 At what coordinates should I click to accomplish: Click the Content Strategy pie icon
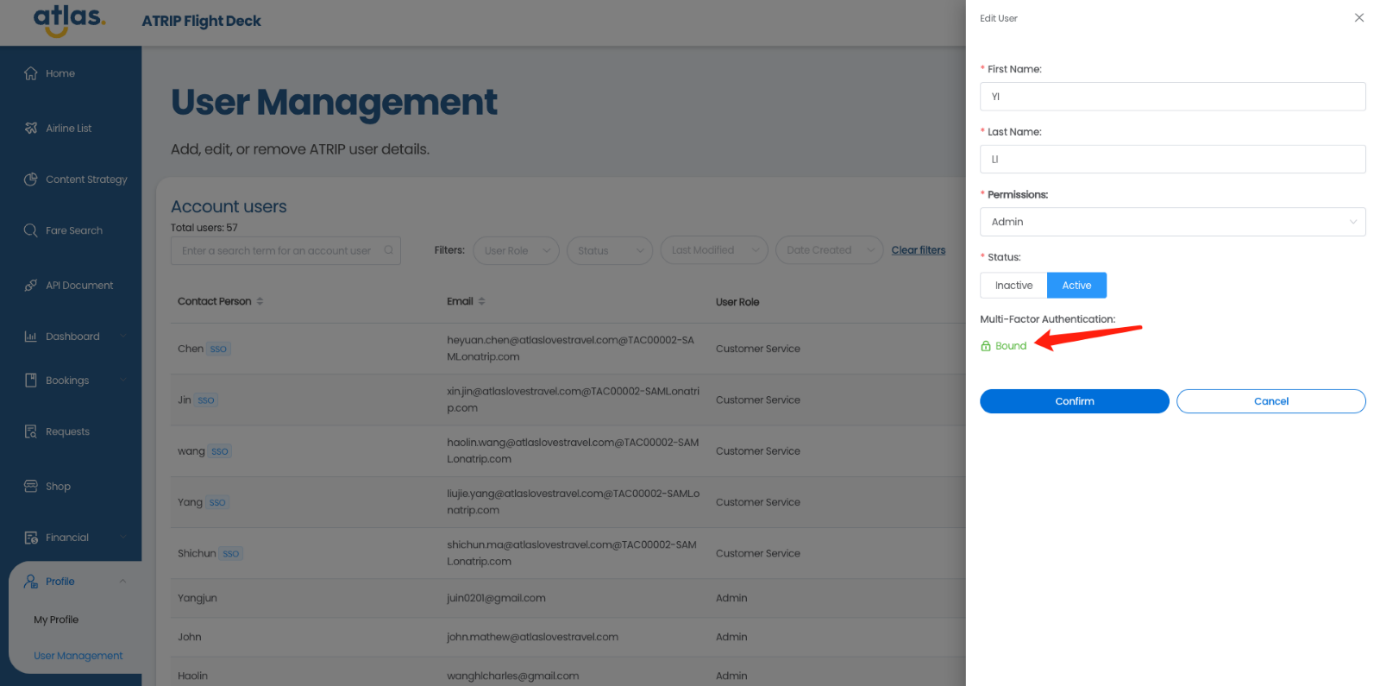click(30, 180)
